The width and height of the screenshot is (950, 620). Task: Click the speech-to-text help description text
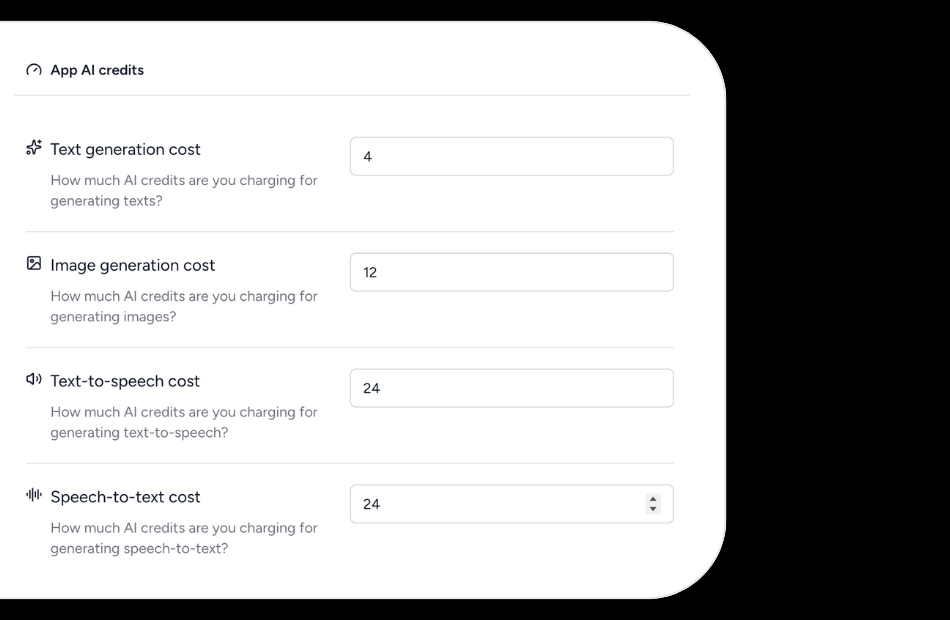click(x=183, y=538)
